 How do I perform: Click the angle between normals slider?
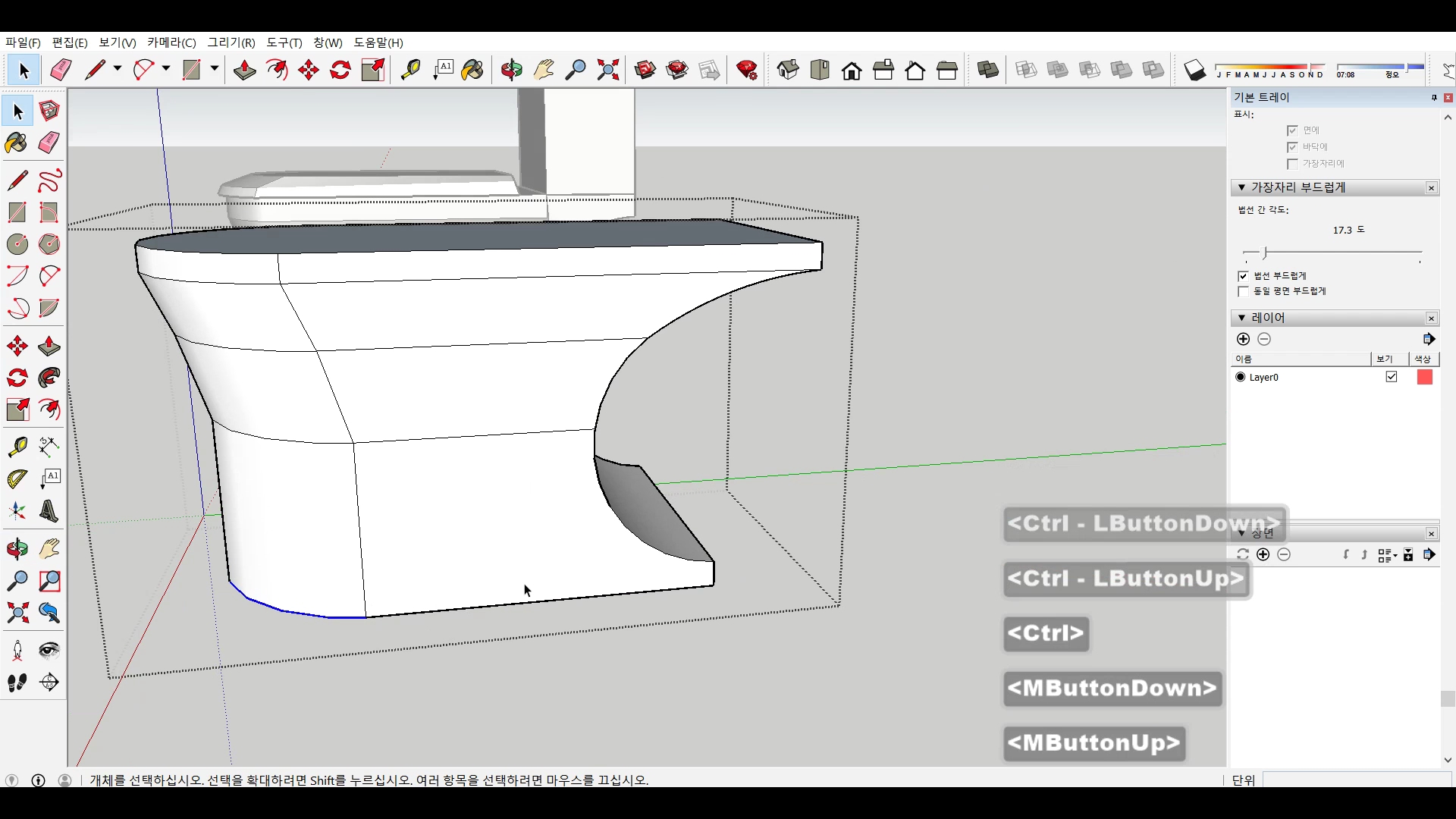coord(1265,252)
